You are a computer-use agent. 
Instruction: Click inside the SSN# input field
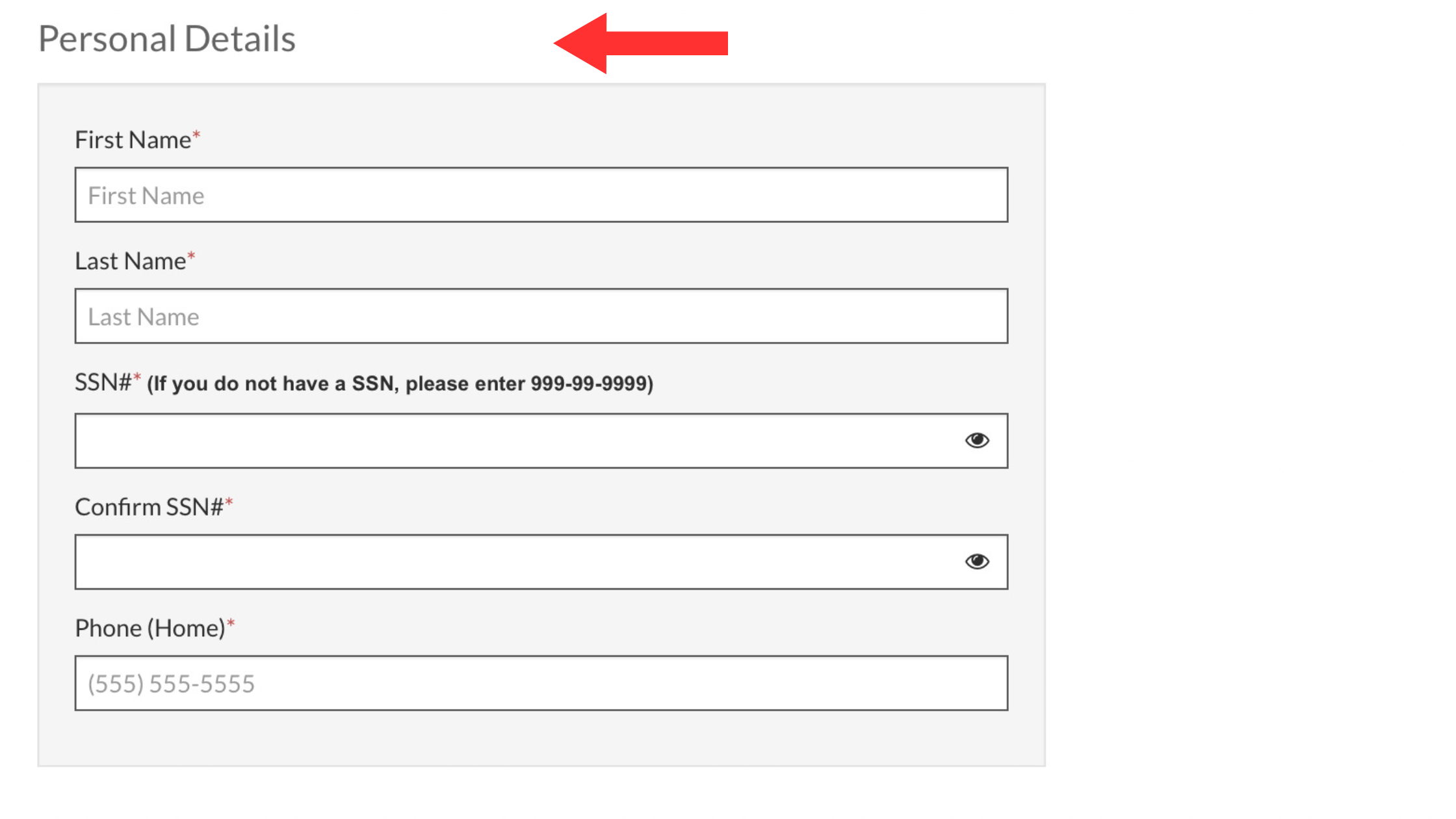click(x=541, y=441)
